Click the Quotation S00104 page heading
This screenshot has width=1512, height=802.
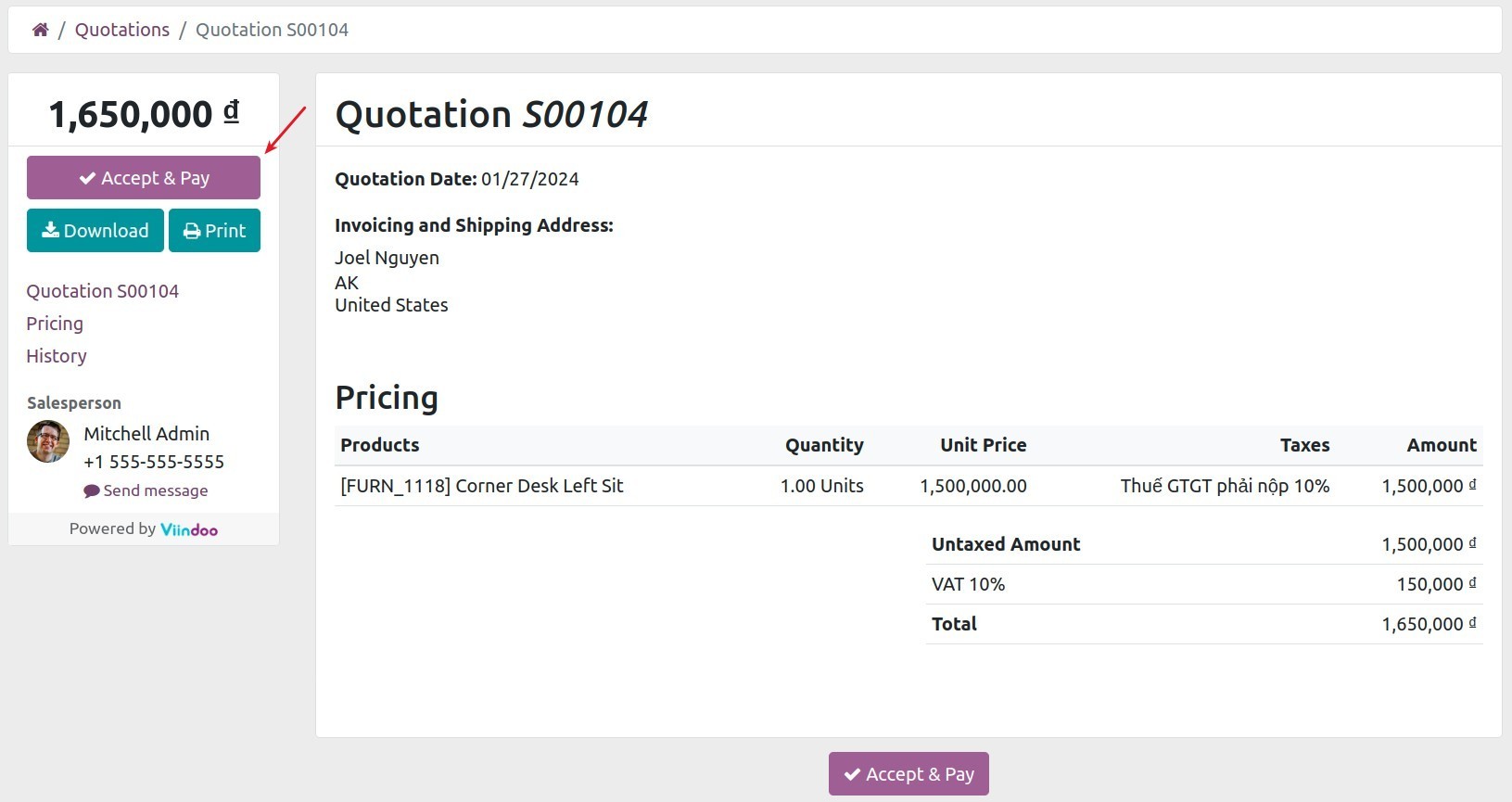[491, 114]
